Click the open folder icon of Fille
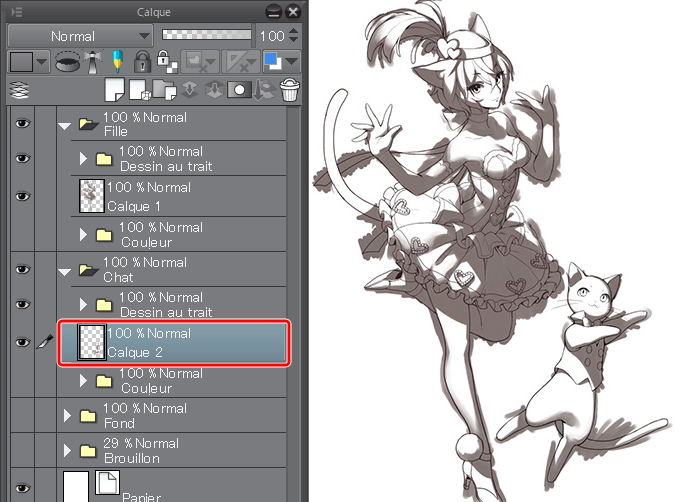This screenshot has width=696, height=502. pos(88,124)
